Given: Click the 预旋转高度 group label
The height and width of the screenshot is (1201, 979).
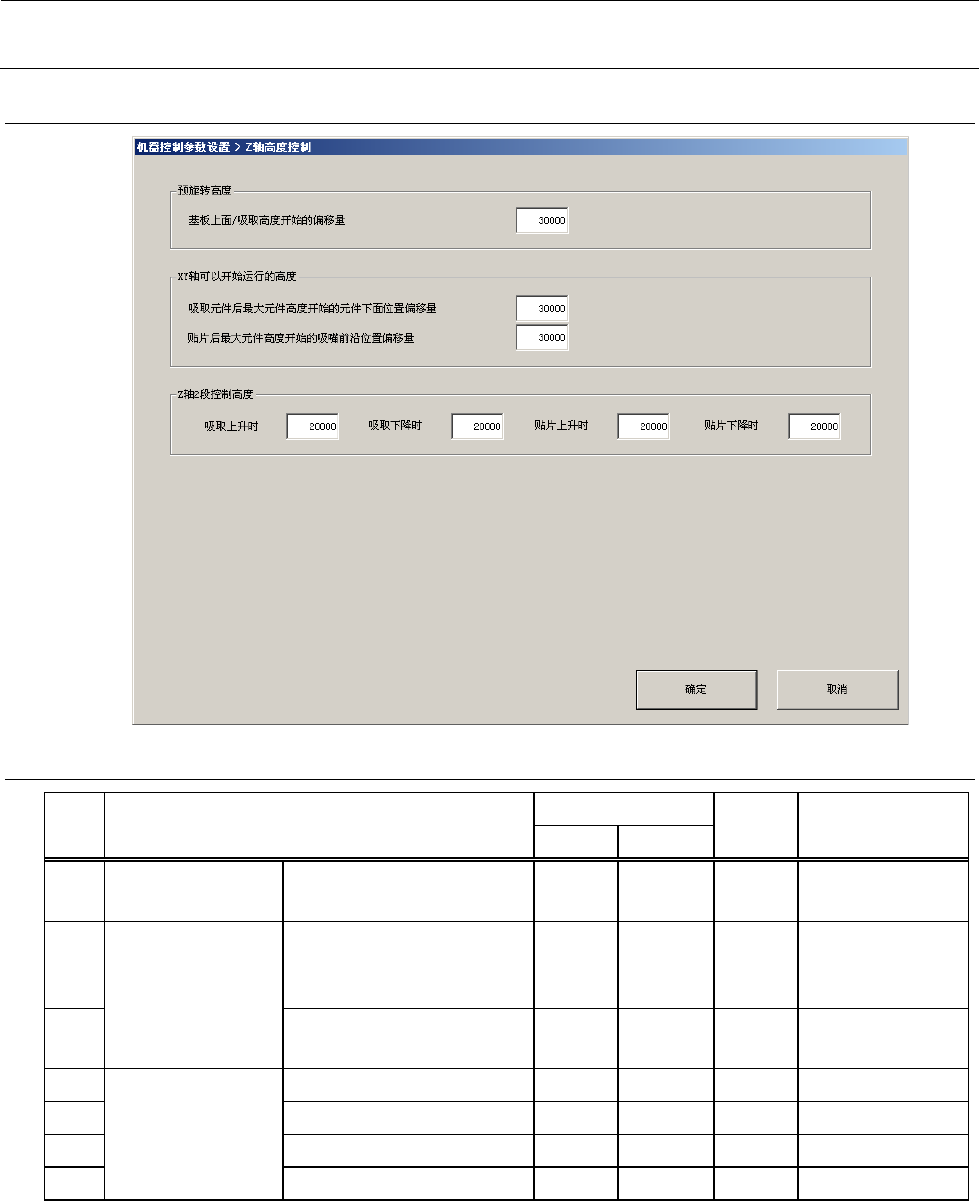Looking at the screenshot, I should (x=206, y=191).
